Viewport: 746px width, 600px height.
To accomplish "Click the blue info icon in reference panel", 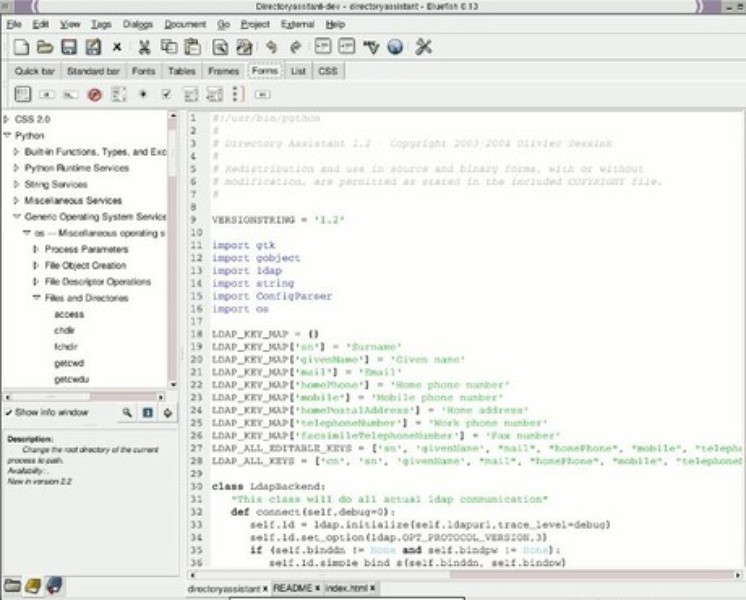I will point(148,413).
